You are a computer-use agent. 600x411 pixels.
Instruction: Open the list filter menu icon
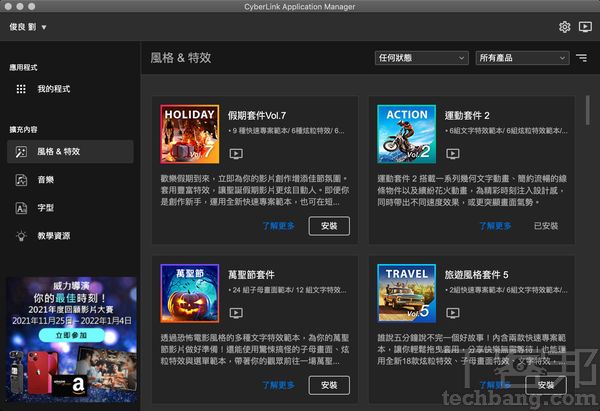tap(582, 58)
